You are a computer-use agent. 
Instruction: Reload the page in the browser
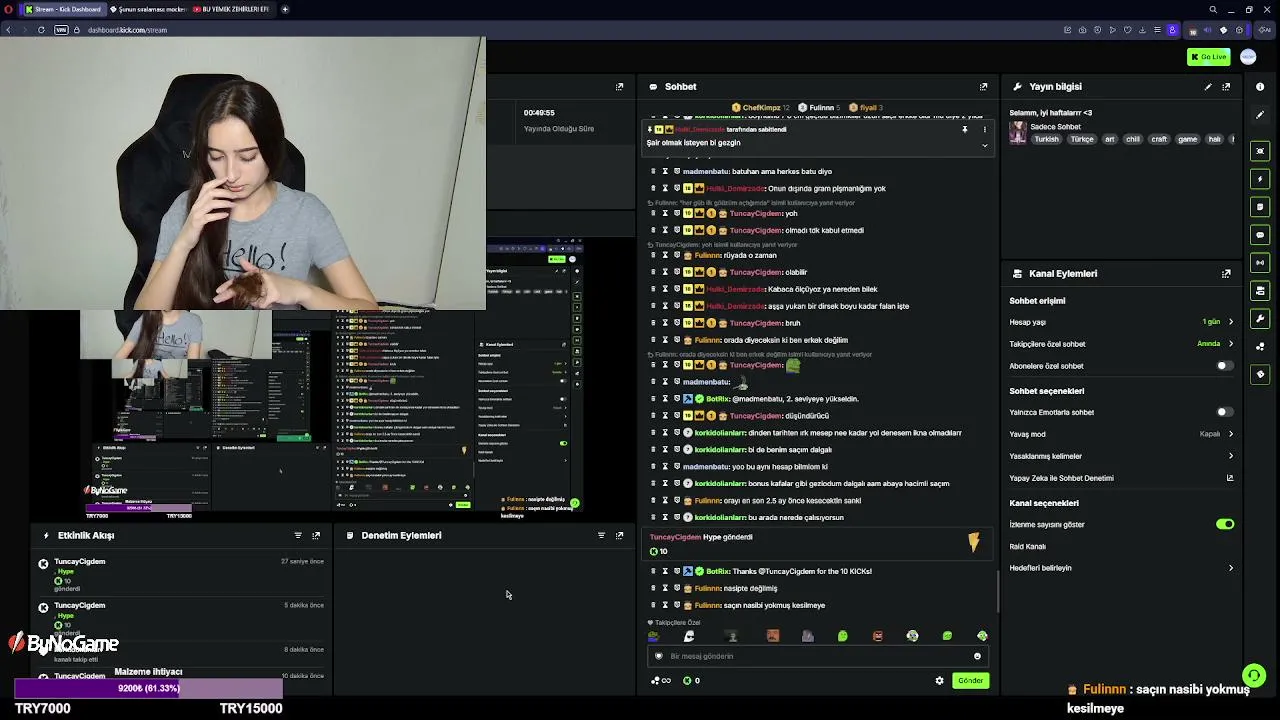click(41, 30)
